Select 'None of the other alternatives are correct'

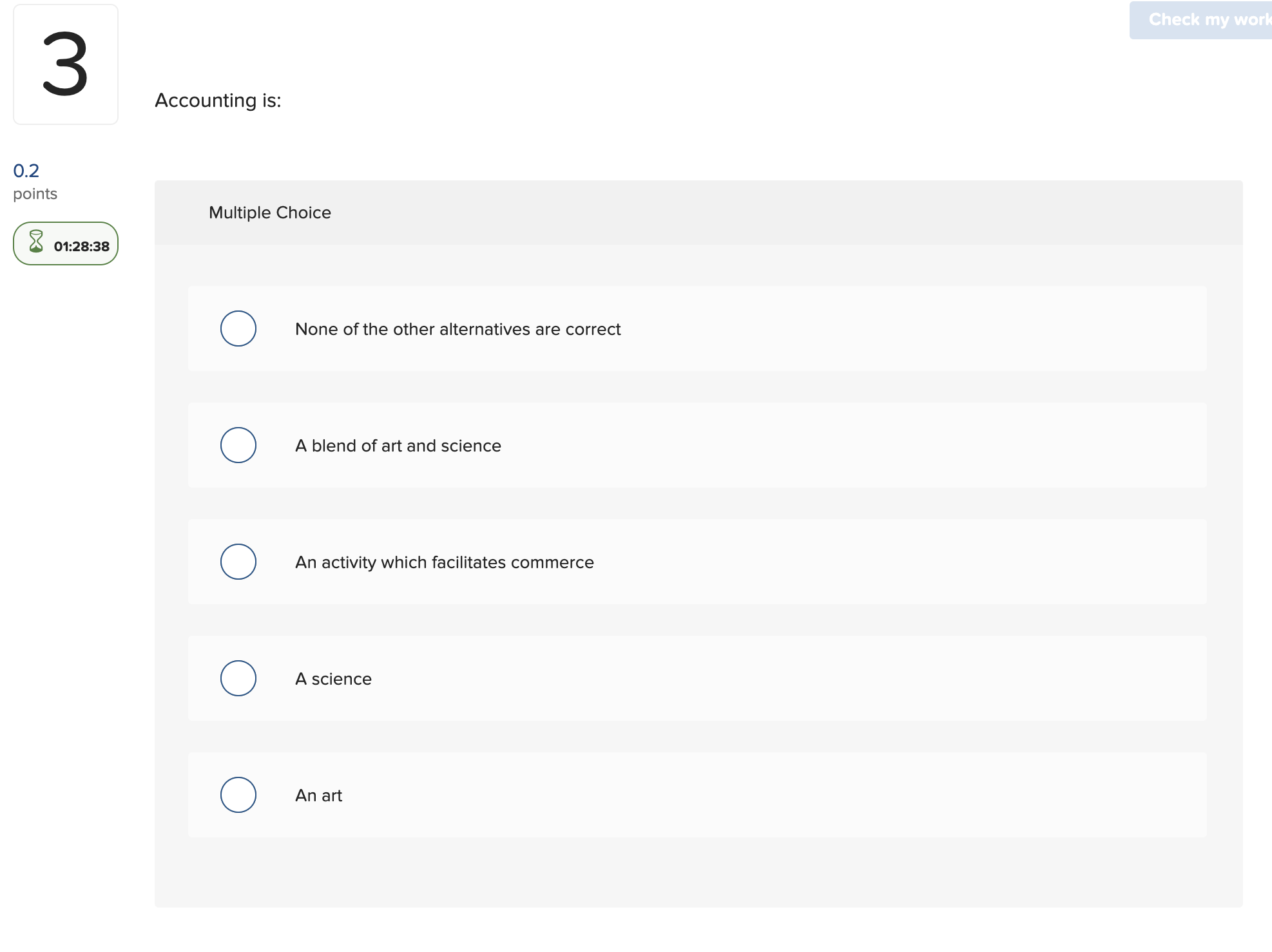coord(238,328)
